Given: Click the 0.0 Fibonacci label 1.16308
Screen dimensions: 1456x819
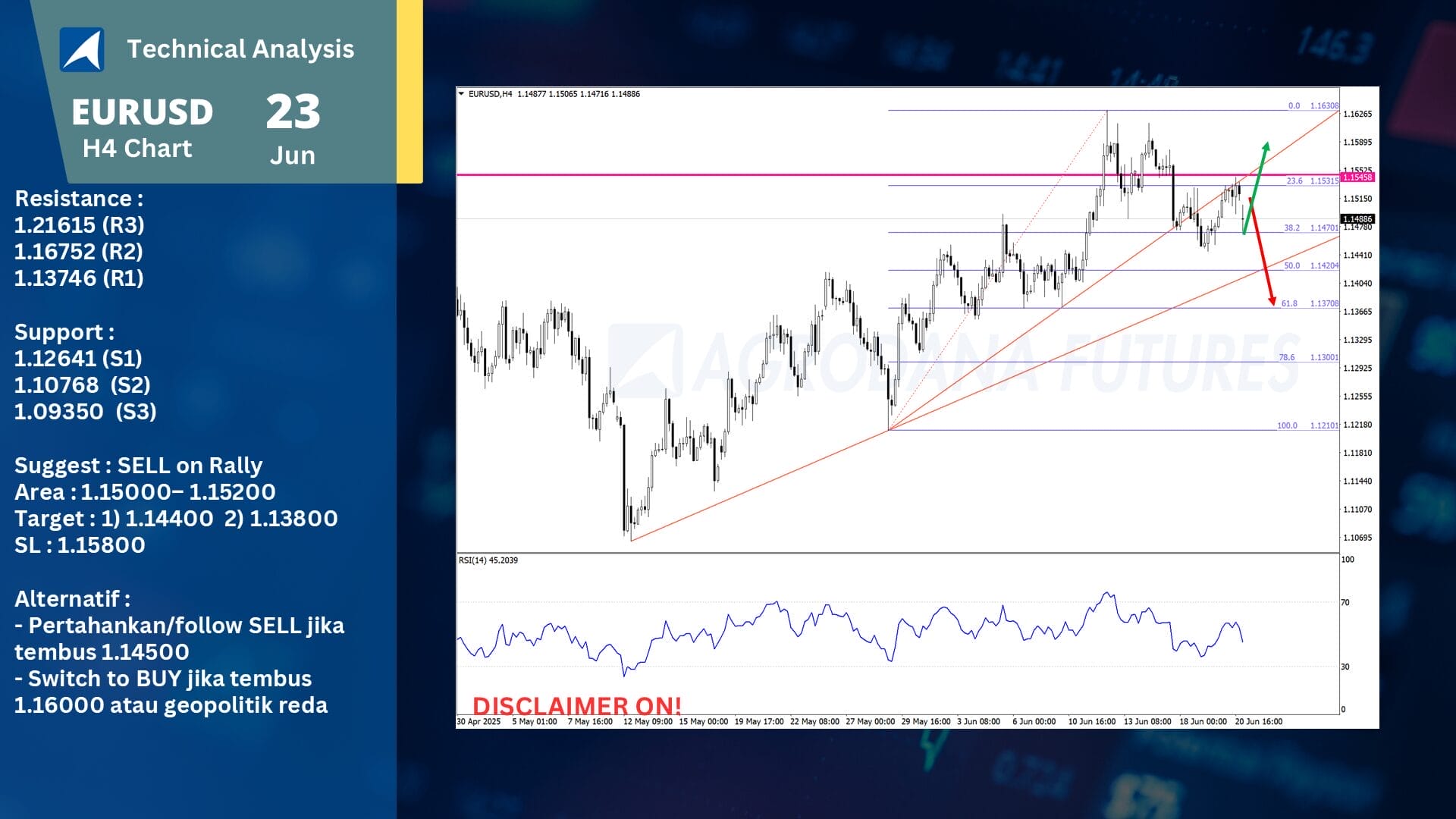Looking at the screenshot, I should [1322, 105].
